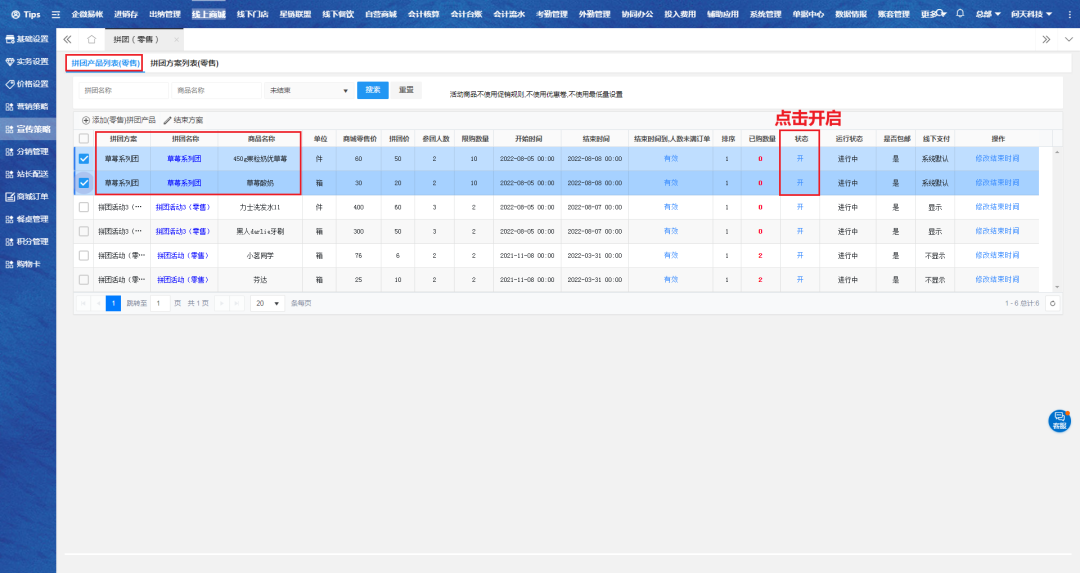Click the blue 搜索 search button
Screen dimensions: 1080x573
coord(372,90)
